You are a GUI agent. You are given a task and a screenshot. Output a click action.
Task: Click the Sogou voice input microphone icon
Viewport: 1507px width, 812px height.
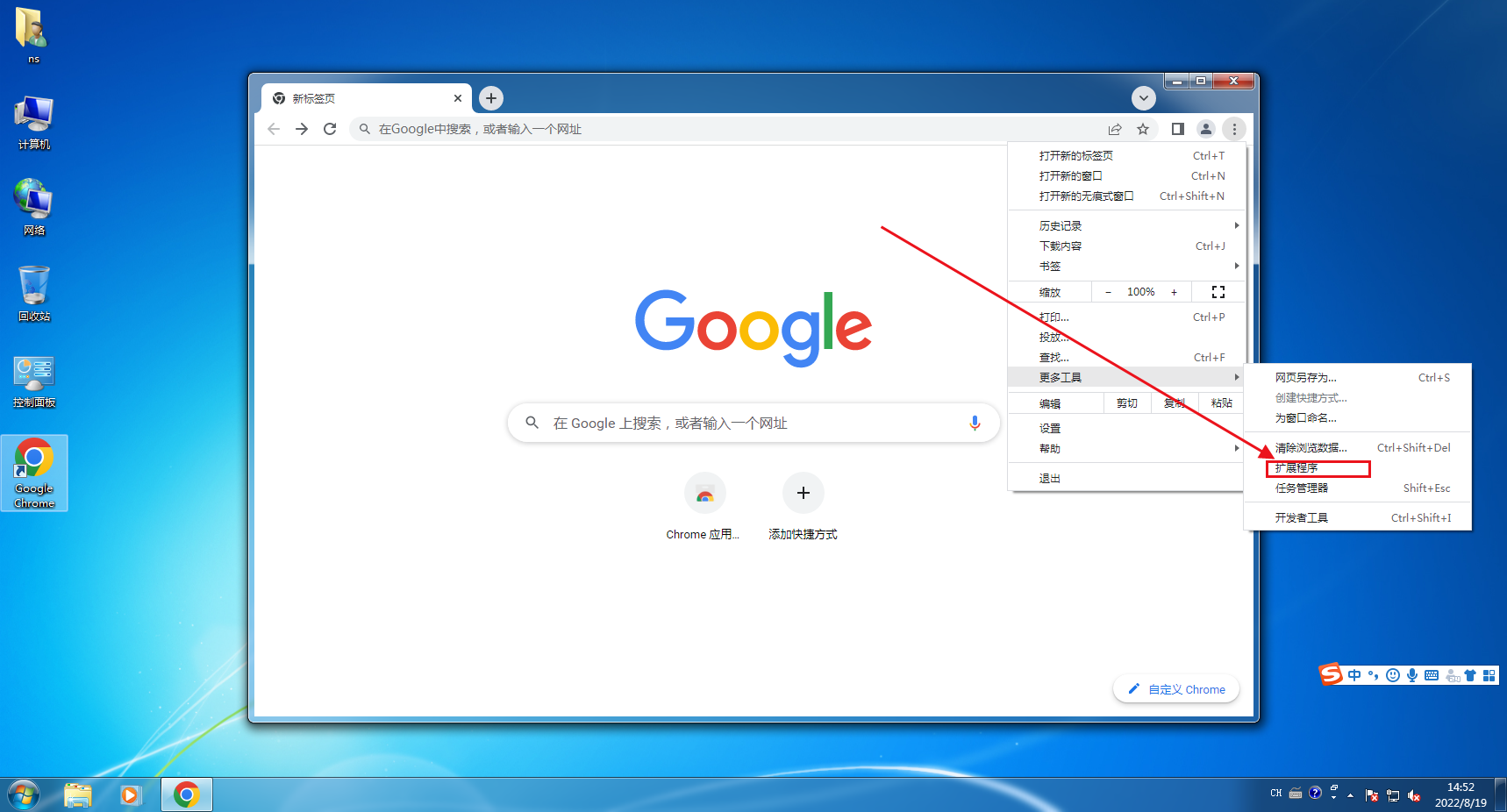tap(1412, 675)
